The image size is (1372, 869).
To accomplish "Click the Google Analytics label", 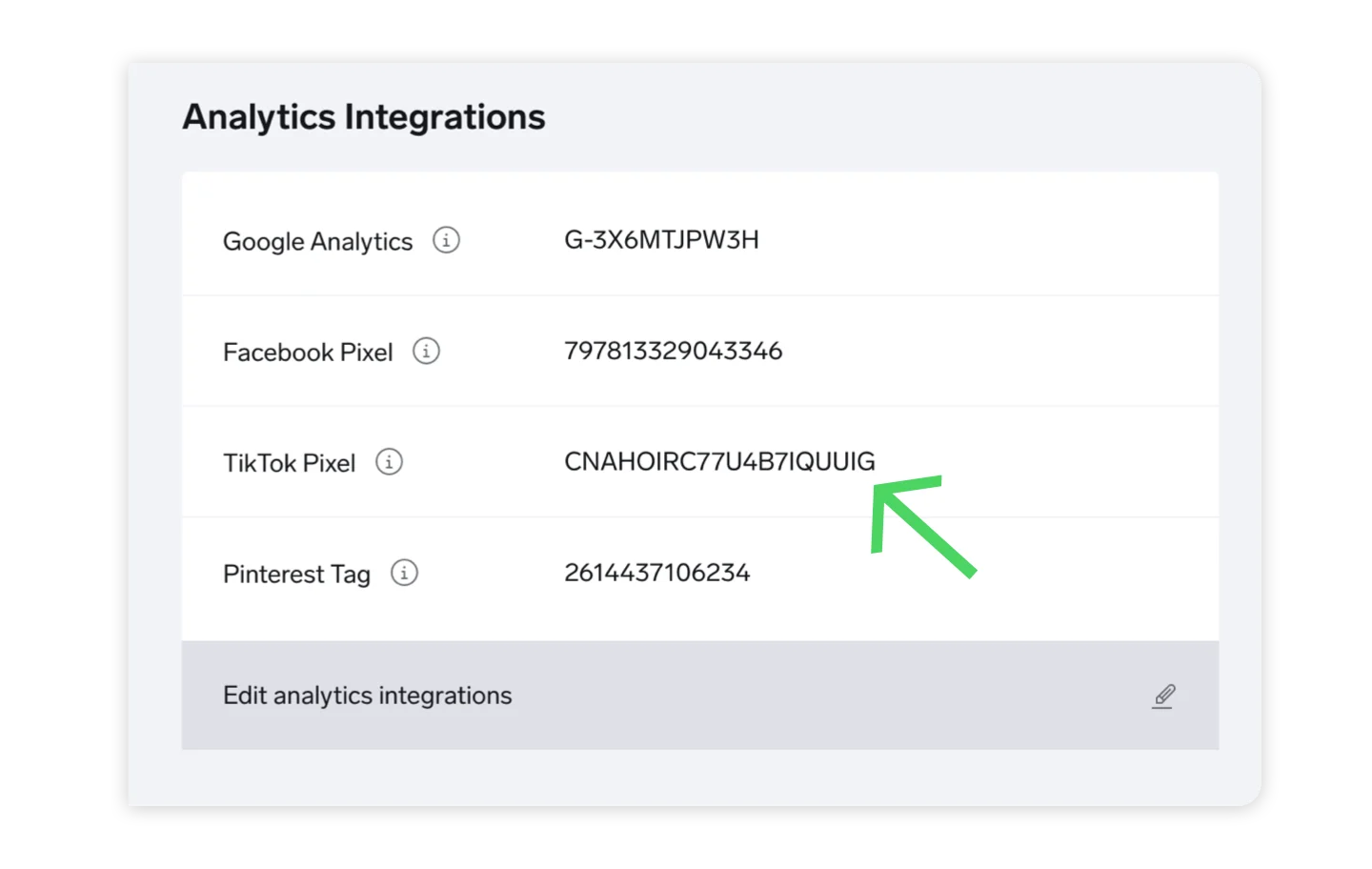I will click(x=317, y=242).
